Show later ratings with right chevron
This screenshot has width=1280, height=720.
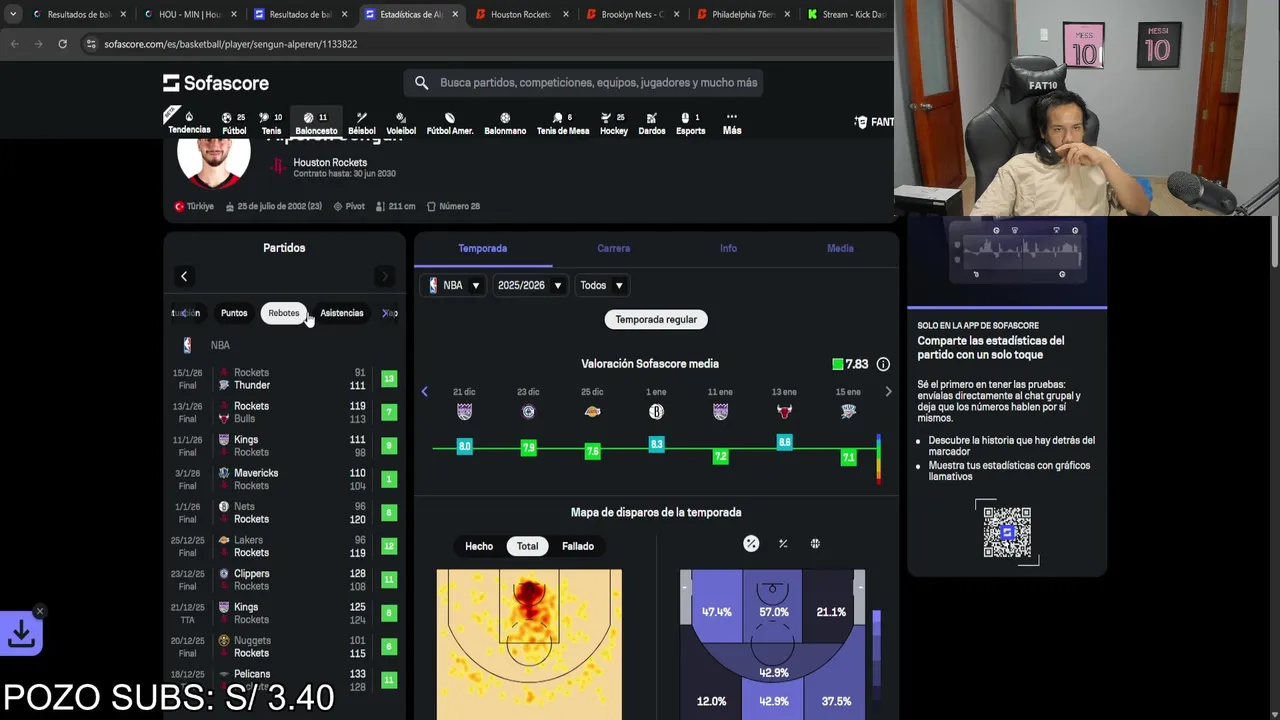tap(888, 392)
